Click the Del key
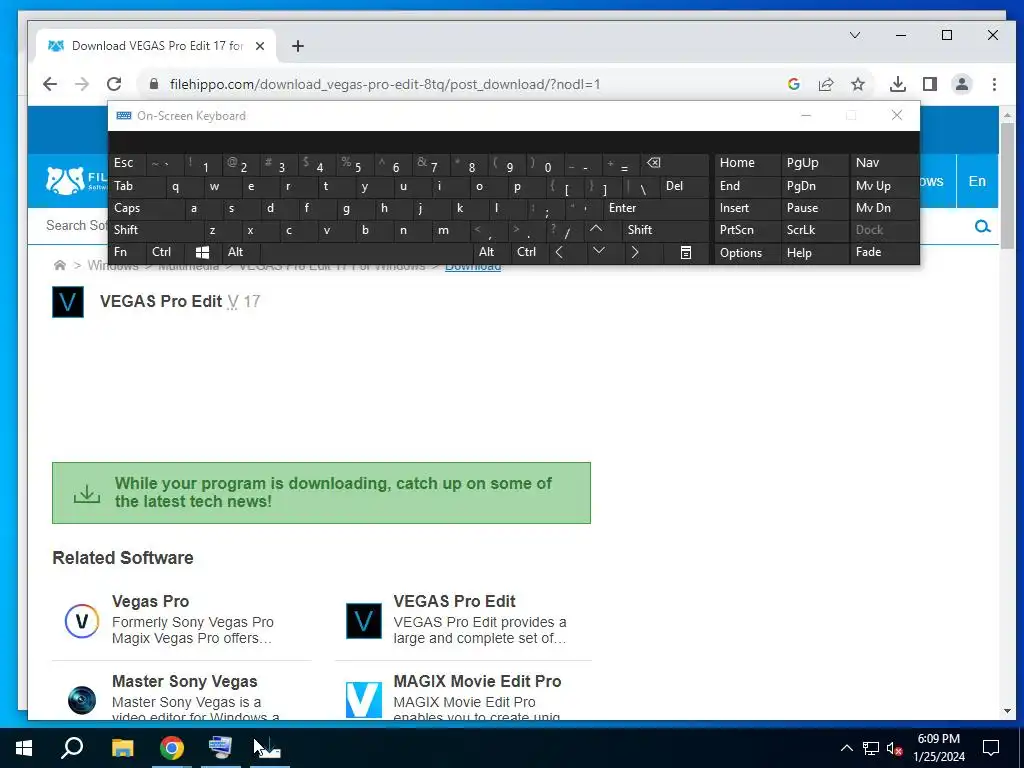 pyautogui.click(x=685, y=186)
